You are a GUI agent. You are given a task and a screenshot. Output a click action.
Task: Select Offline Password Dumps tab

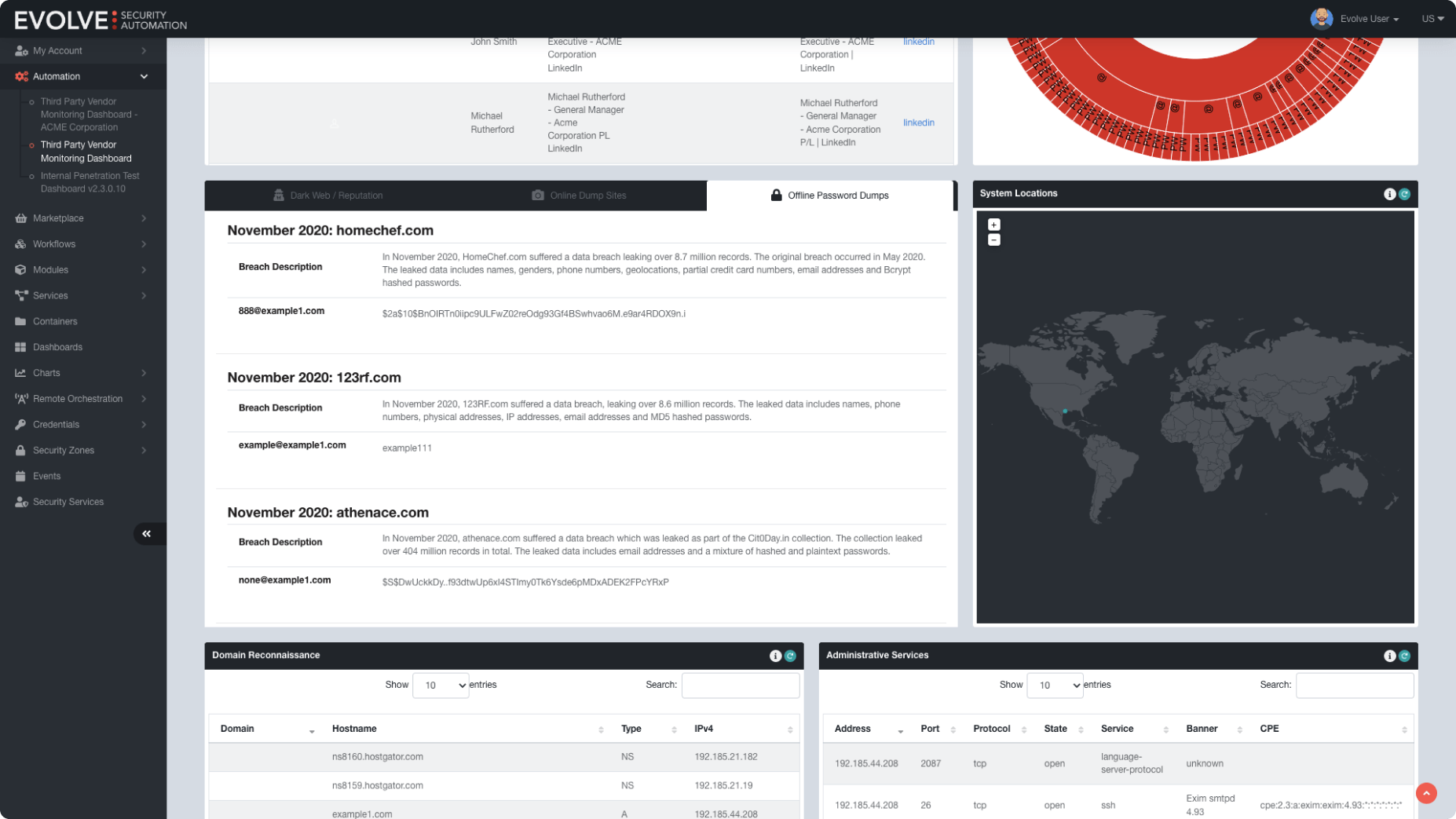pyautogui.click(x=830, y=196)
